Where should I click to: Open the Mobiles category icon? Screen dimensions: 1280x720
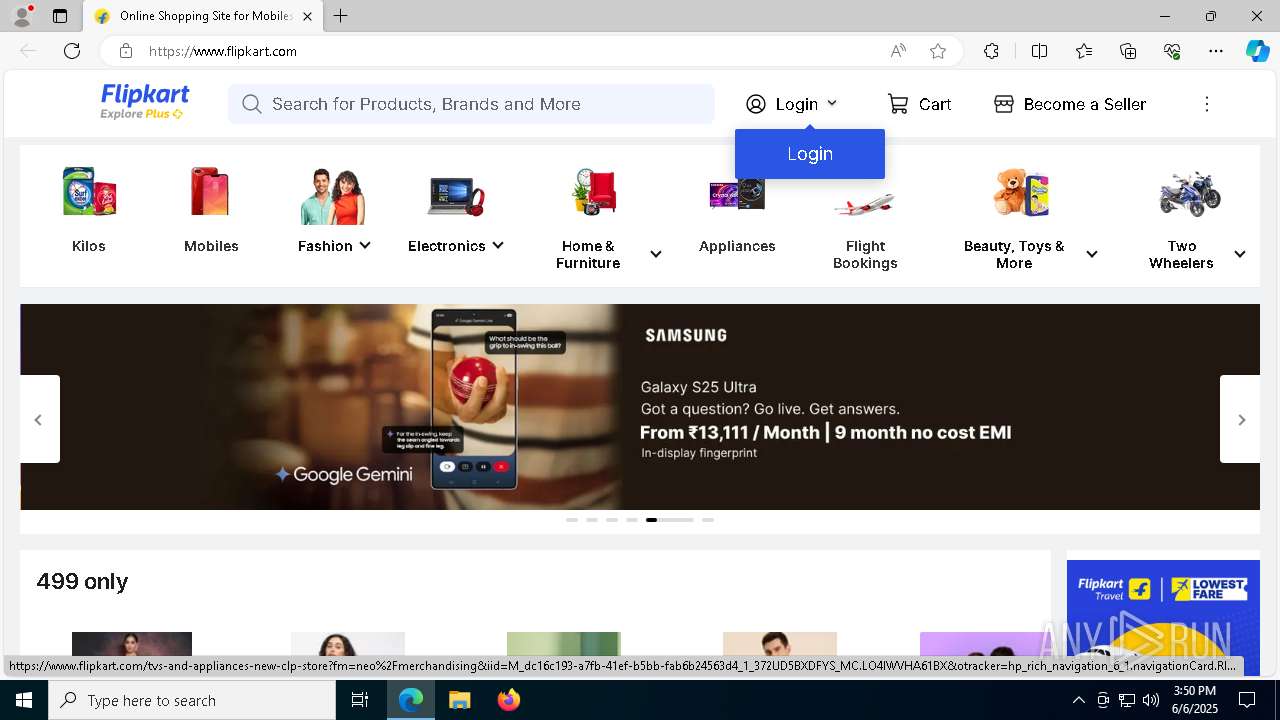[x=211, y=191]
